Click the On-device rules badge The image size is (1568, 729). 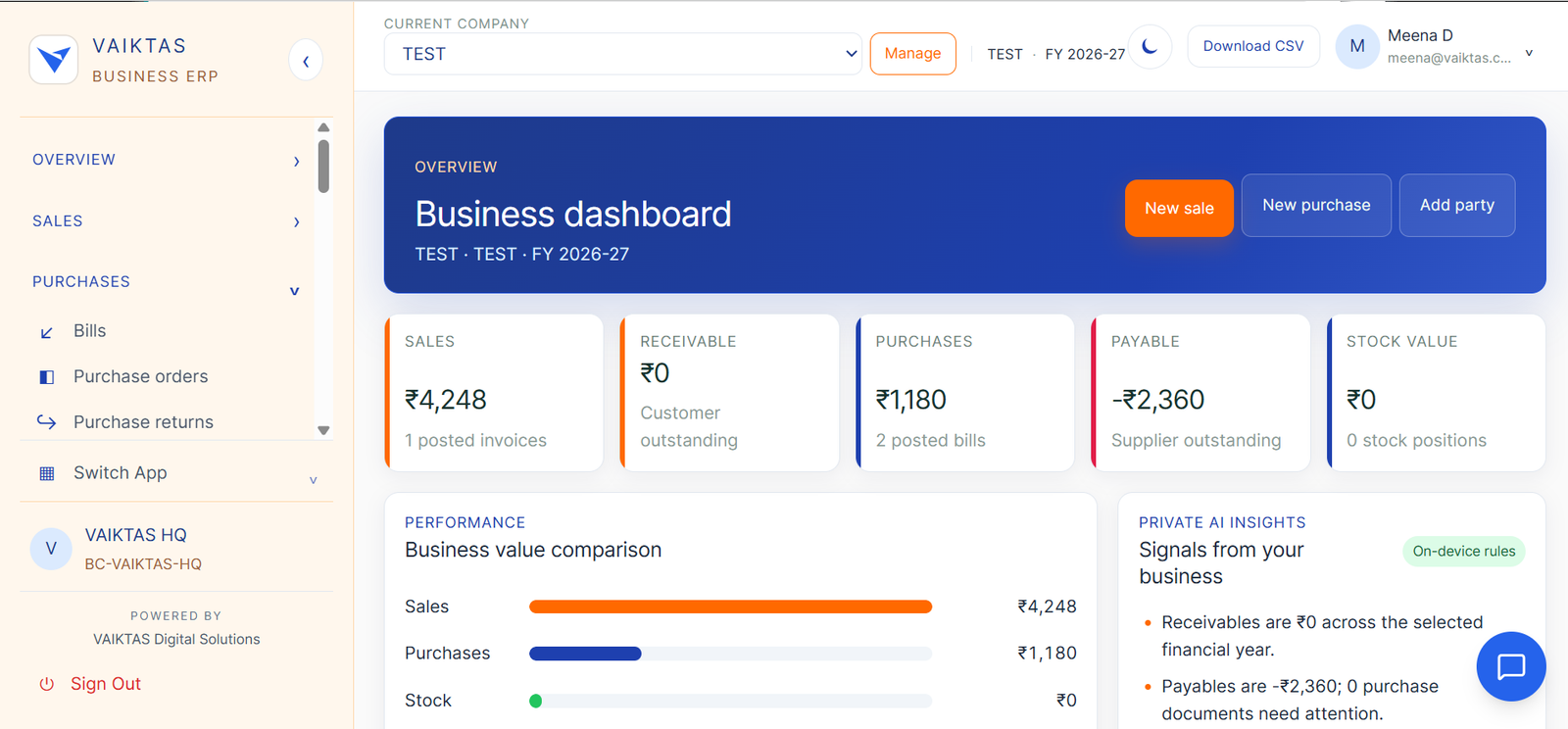[1464, 551]
